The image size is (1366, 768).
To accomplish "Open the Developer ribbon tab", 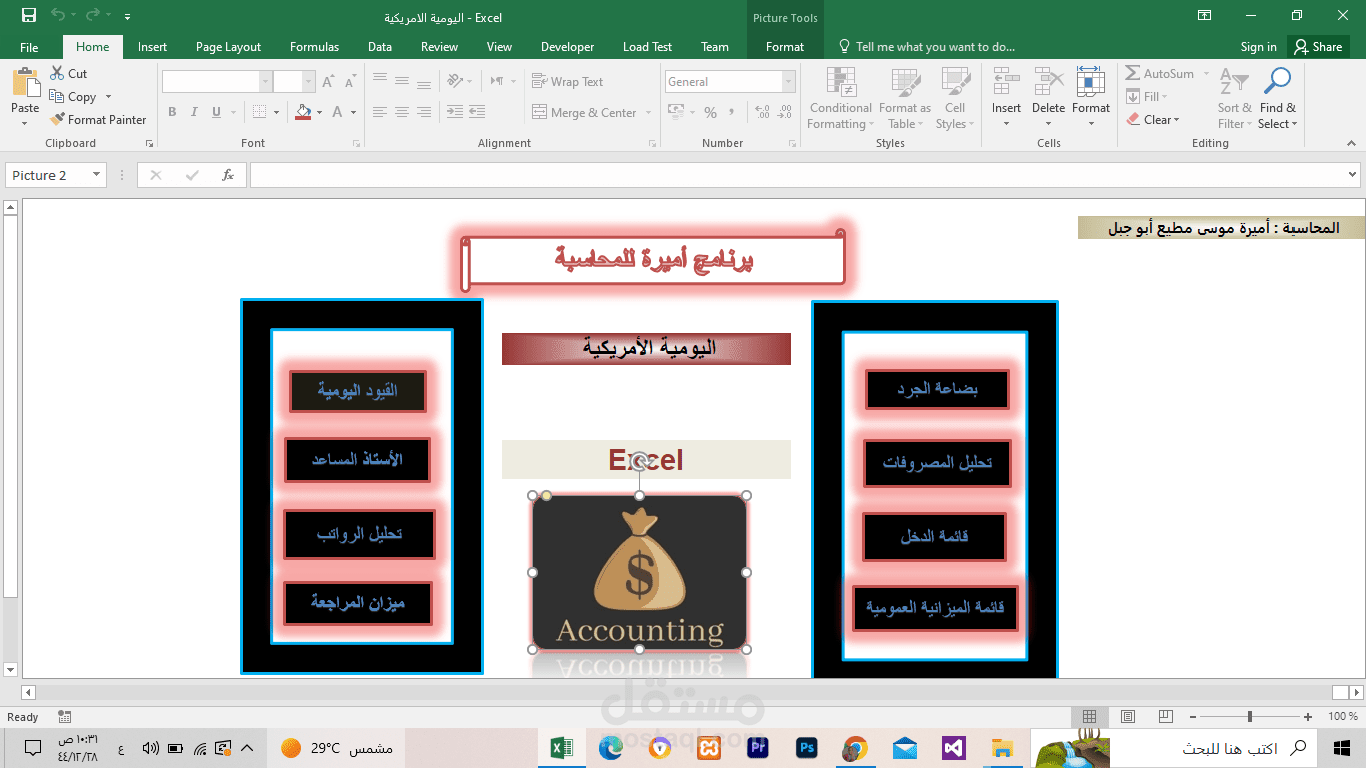I will pos(567,46).
